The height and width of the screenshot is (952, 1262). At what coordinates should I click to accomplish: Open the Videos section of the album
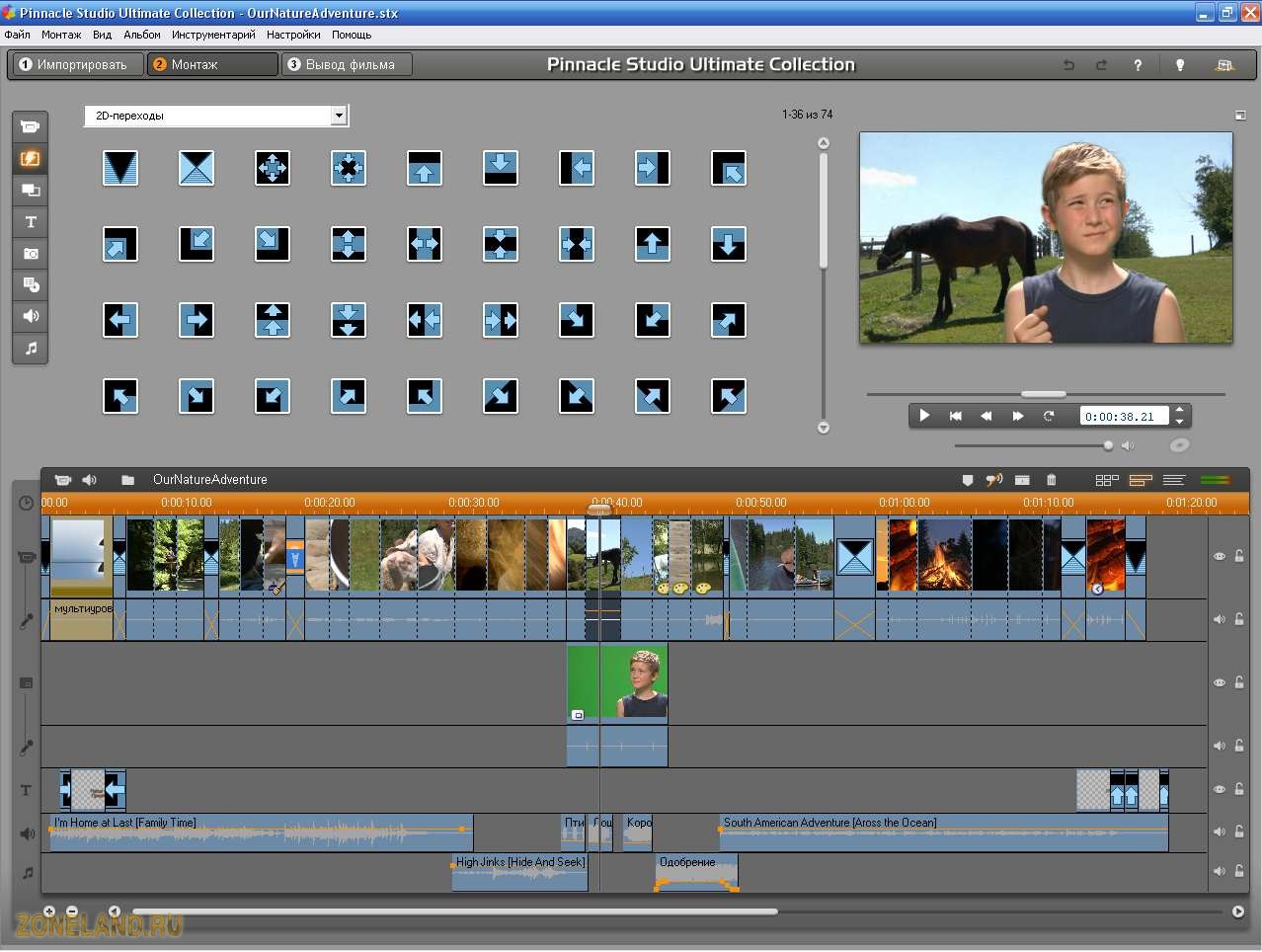(31, 127)
